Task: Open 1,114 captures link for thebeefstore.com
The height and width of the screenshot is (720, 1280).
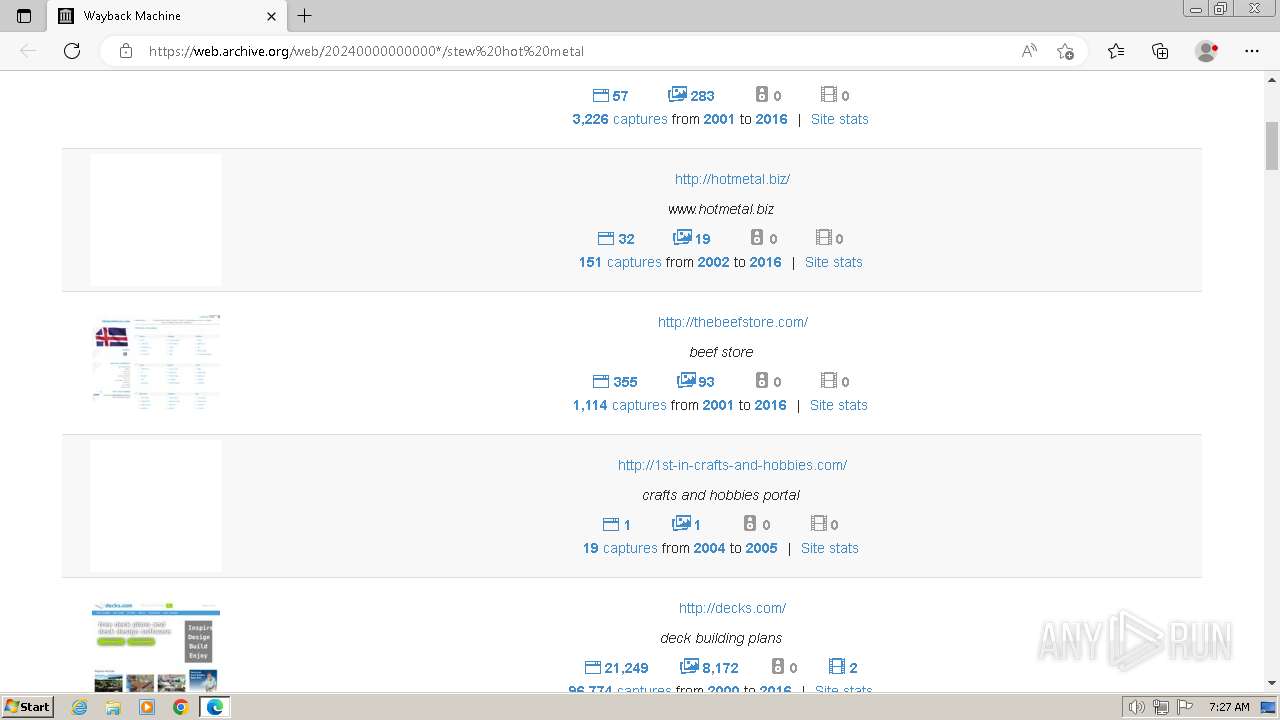Action: click(620, 405)
